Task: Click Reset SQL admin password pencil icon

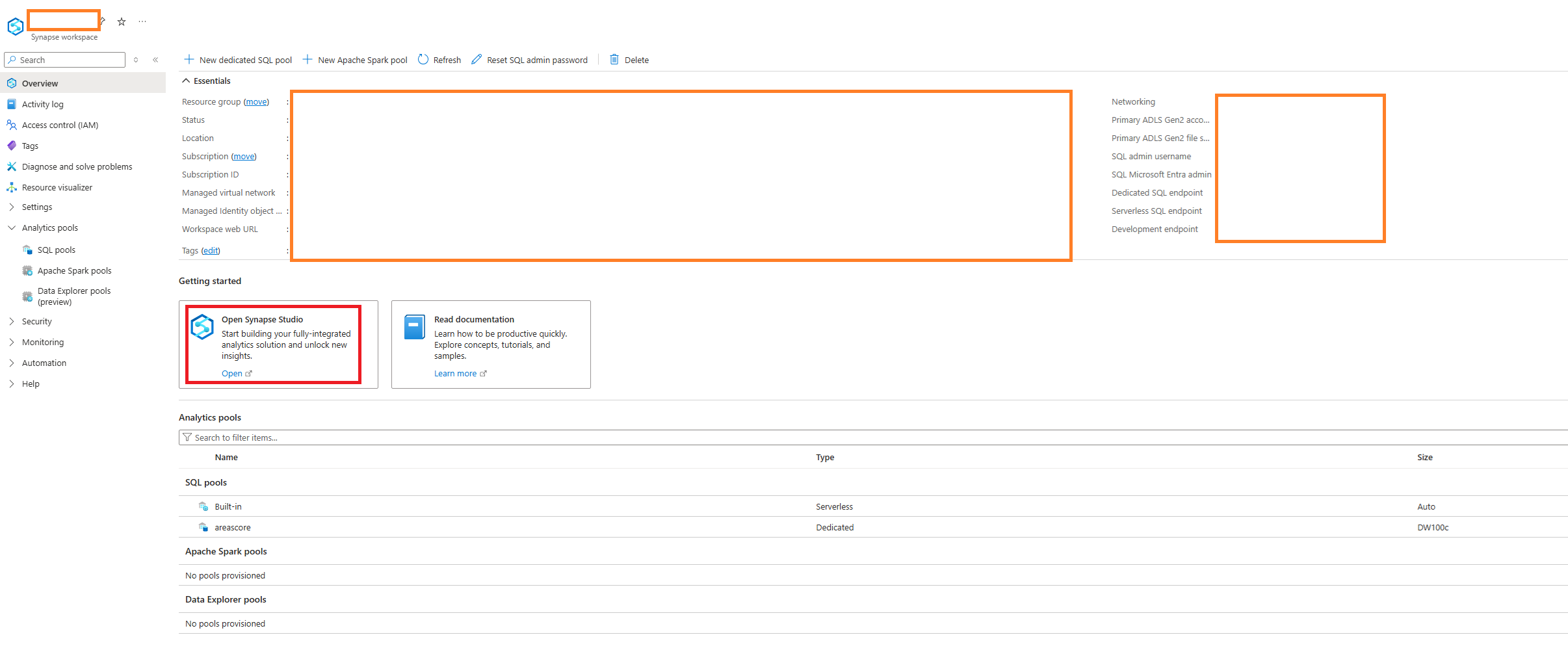Action: click(x=477, y=60)
